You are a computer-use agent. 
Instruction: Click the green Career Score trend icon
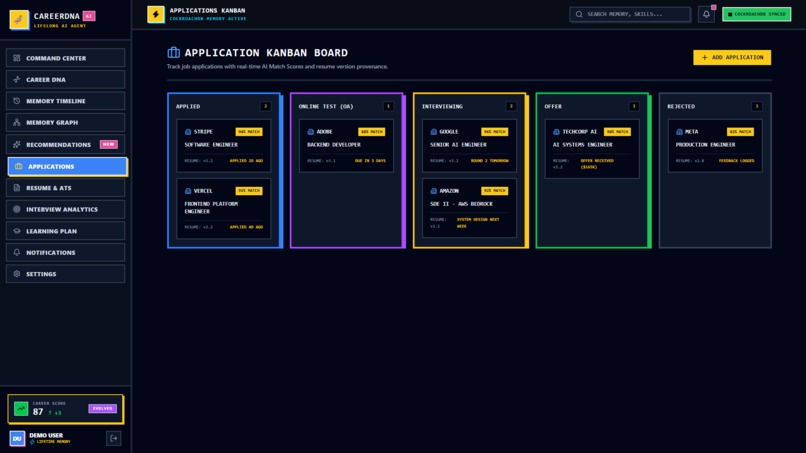(x=21, y=409)
